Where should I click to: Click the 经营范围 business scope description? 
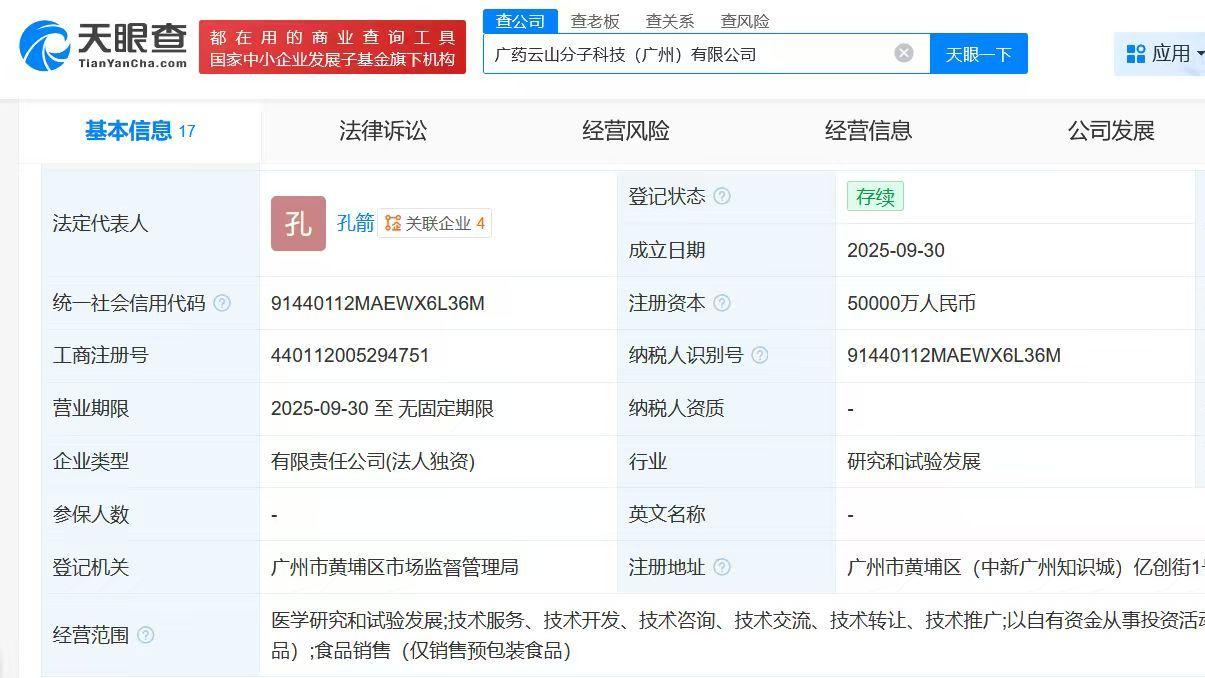737,635
